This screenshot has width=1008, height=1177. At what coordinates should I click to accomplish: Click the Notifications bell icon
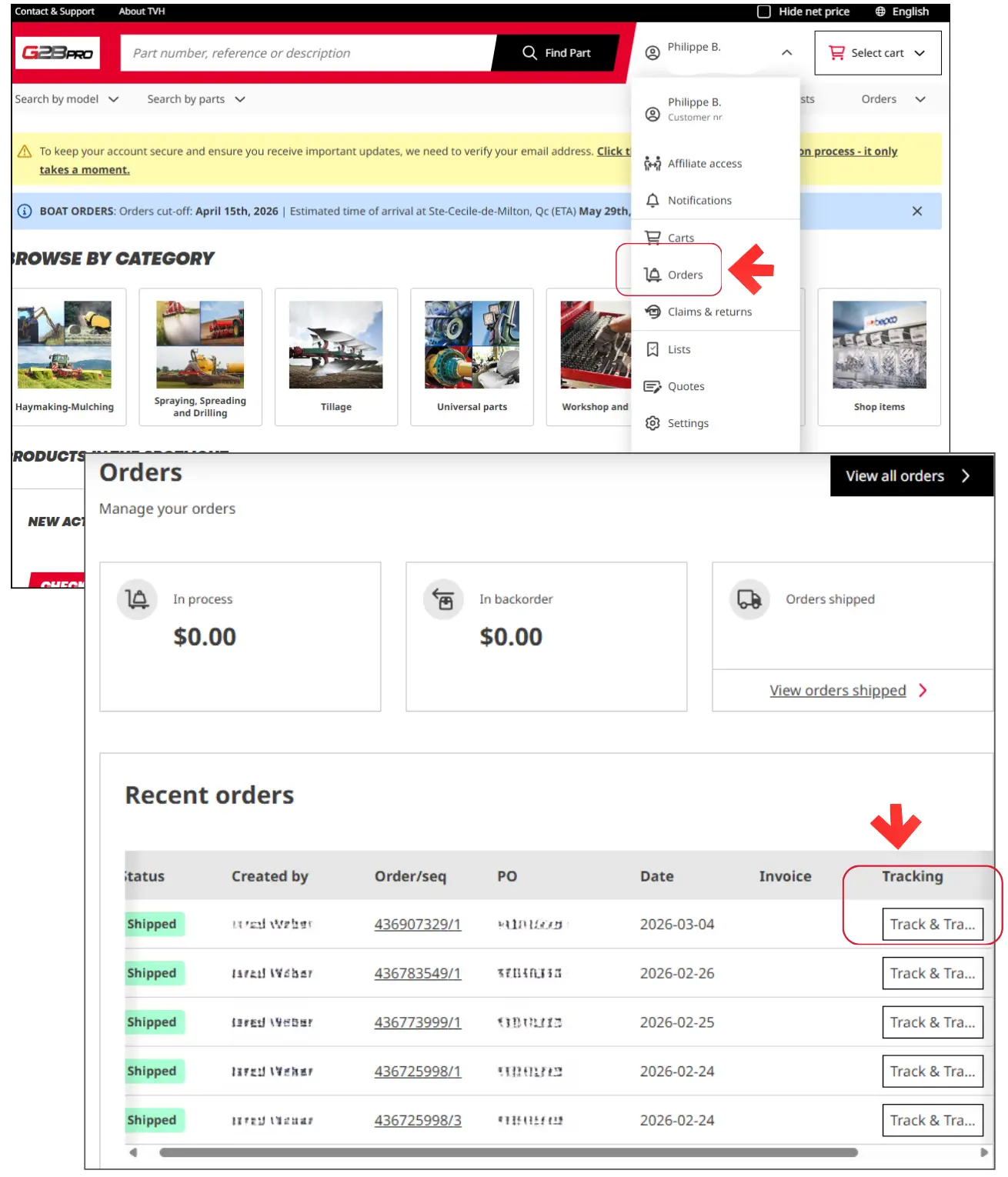[x=653, y=201]
